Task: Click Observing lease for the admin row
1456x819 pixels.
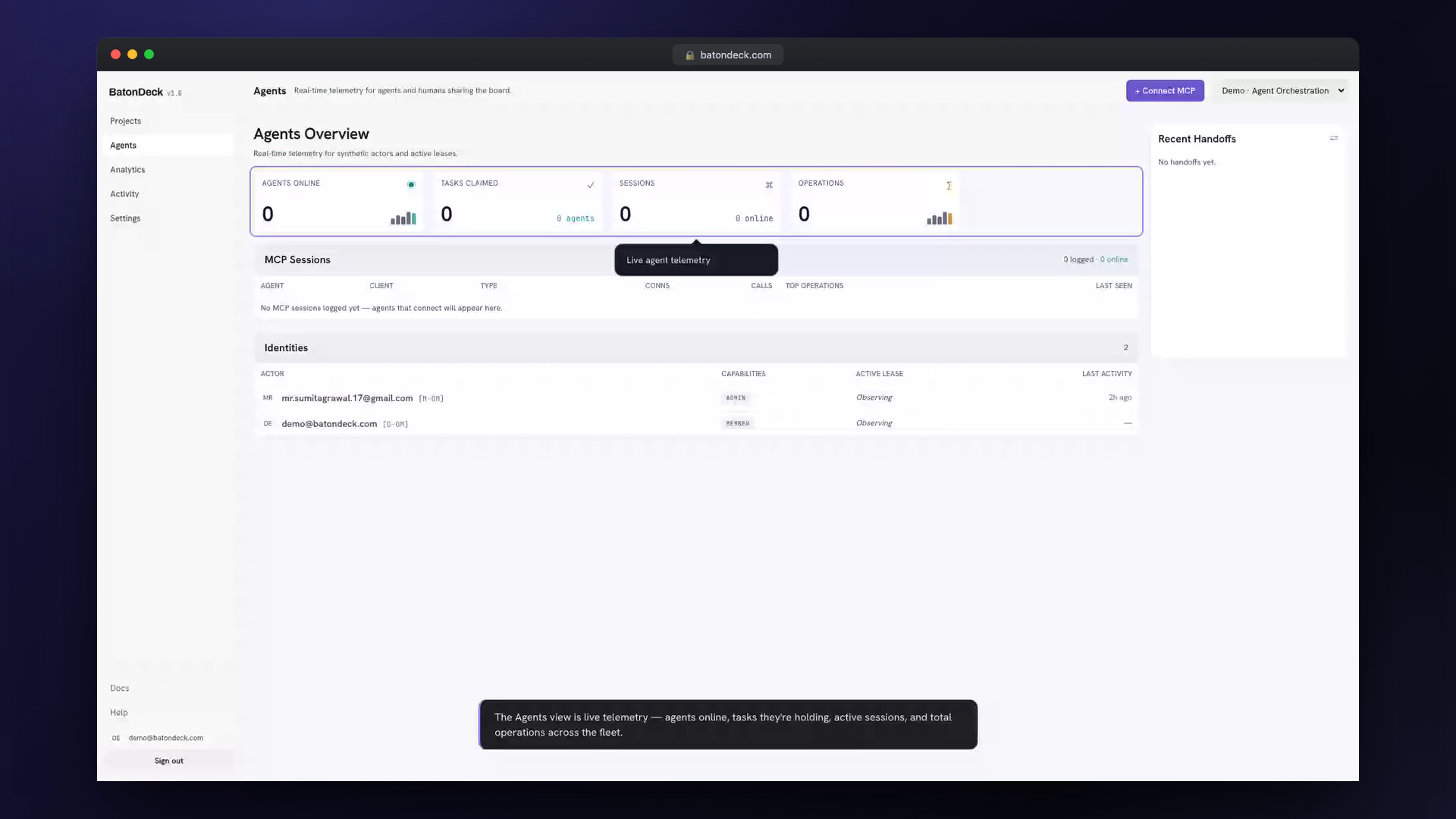Action: click(874, 397)
